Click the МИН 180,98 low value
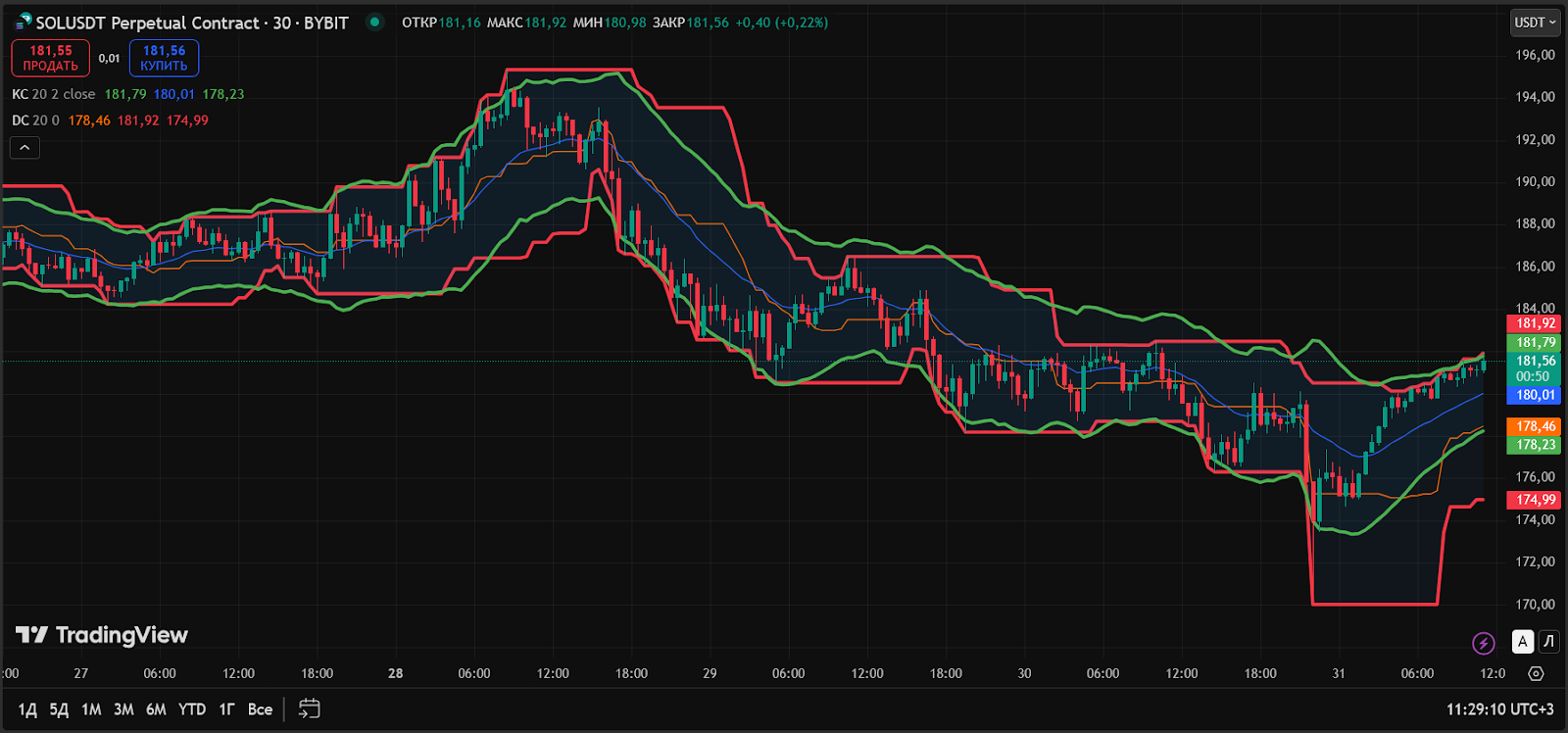The image size is (1568, 733). pyautogui.click(x=610, y=23)
